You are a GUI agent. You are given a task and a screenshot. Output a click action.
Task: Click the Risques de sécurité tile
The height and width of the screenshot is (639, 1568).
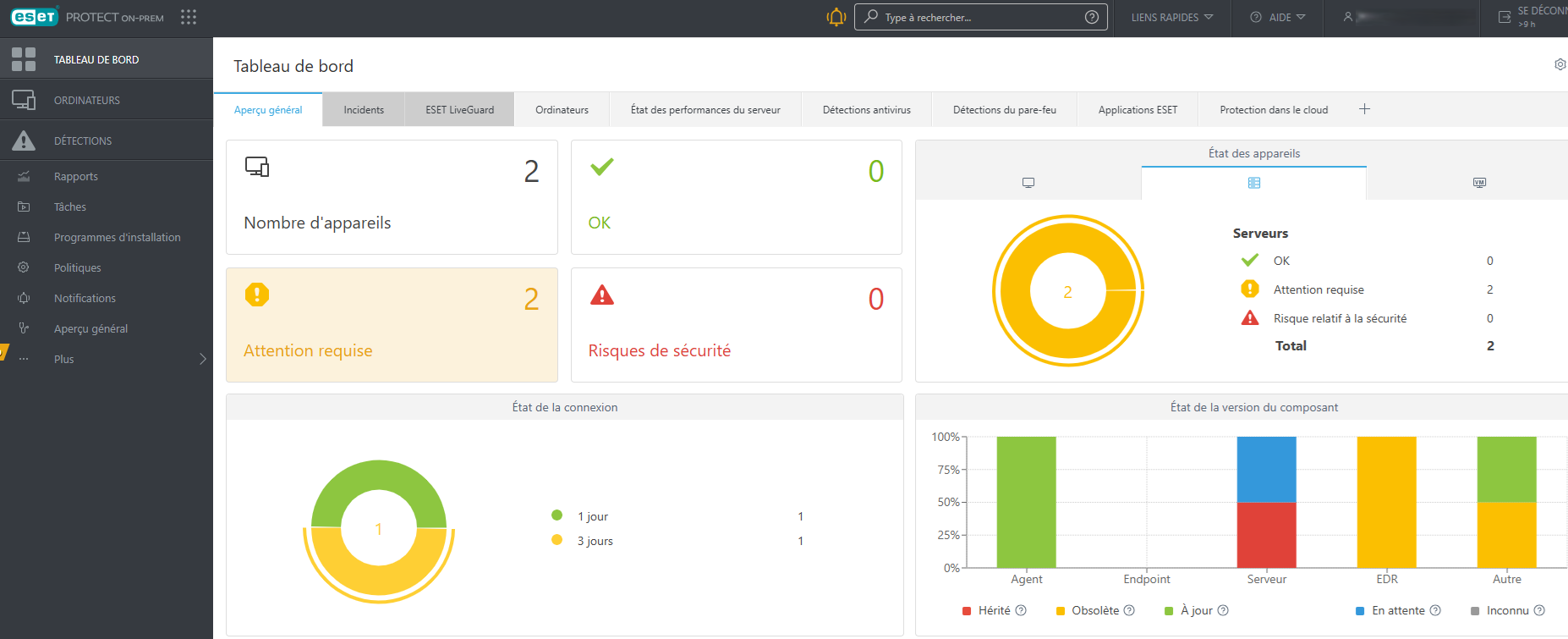(x=737, y=325)
